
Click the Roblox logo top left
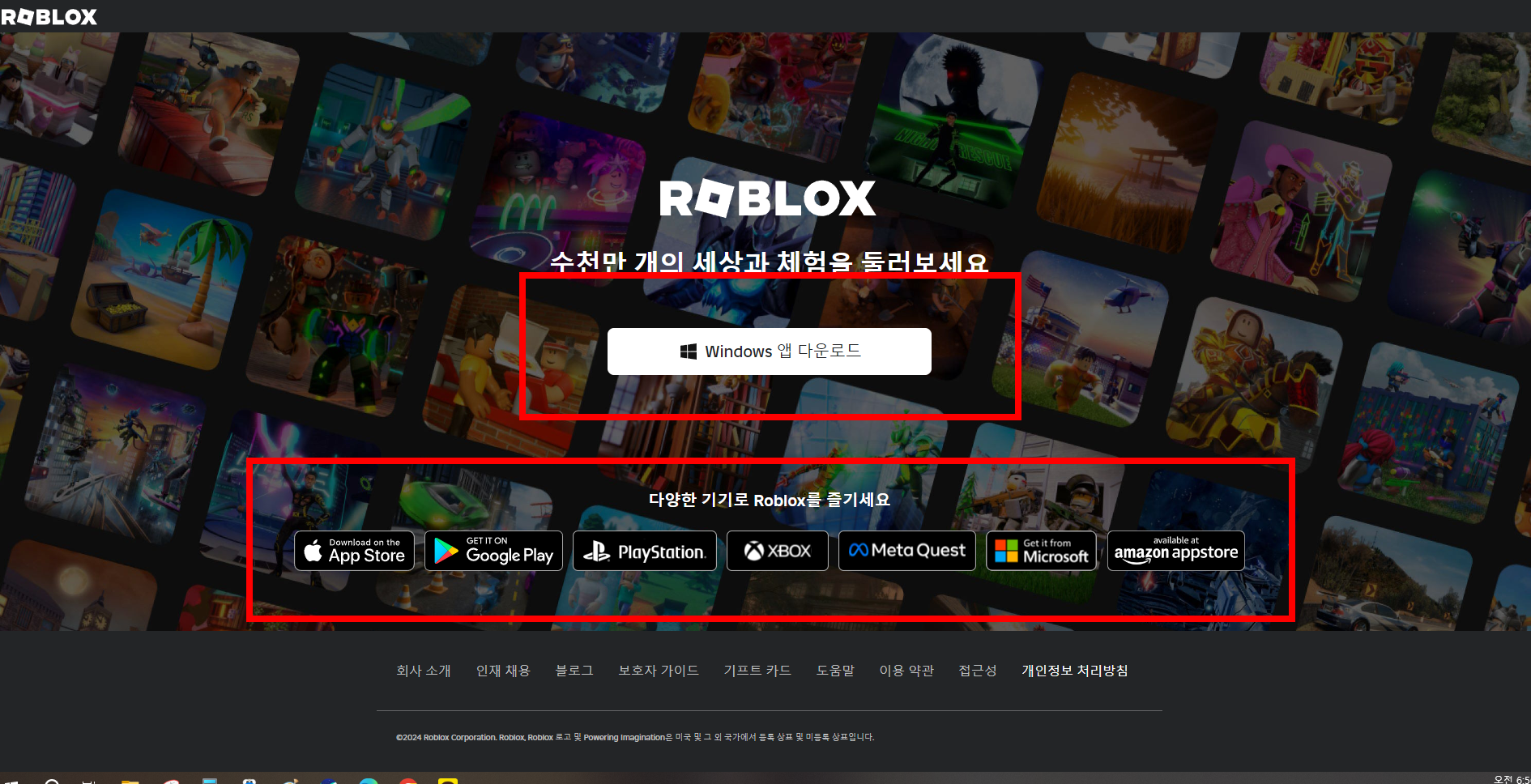(x=49, y=15)
